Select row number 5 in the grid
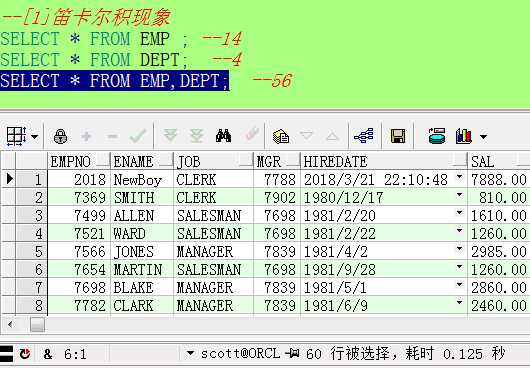The height and width of the screenshot is (368, 530). pos(32,251)
